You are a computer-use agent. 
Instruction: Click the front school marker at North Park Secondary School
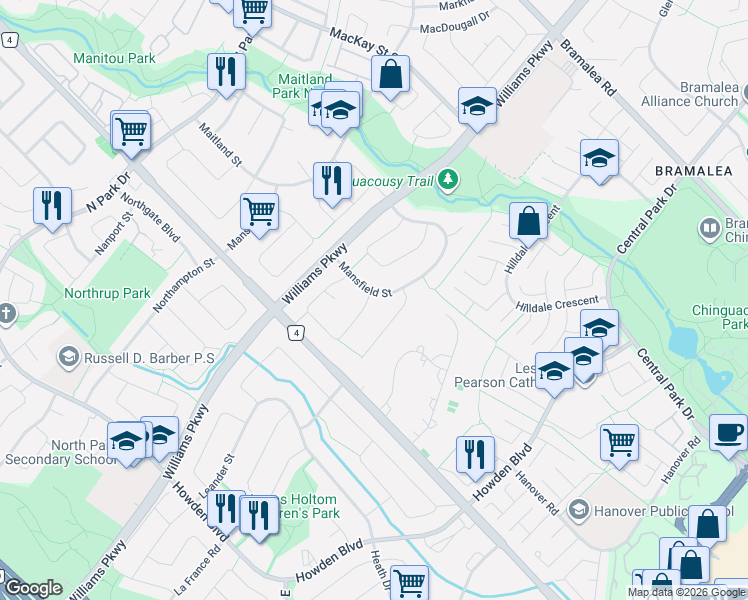click(x=126, y=442)
